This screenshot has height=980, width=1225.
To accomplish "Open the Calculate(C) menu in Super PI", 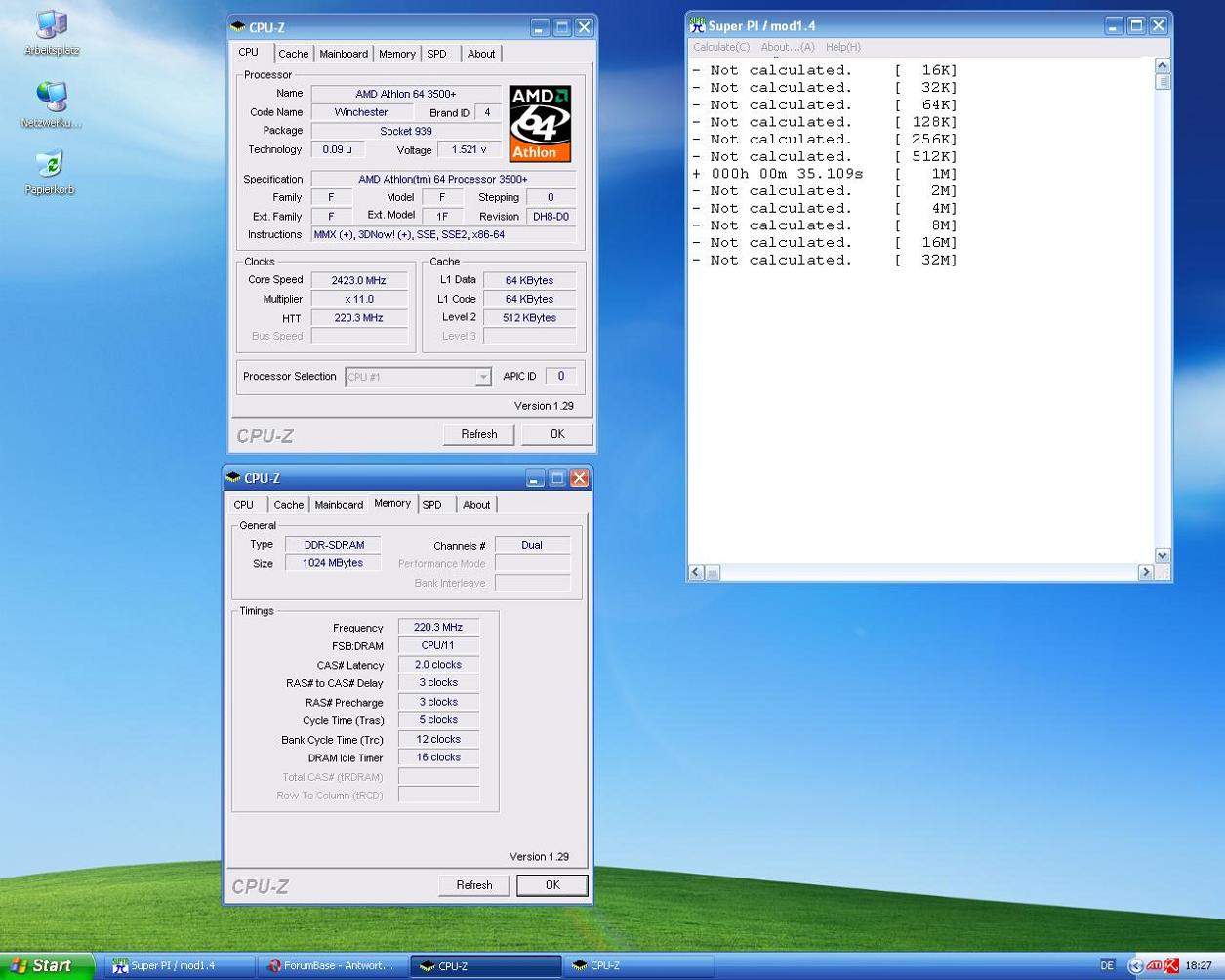I will click(721, 47).
